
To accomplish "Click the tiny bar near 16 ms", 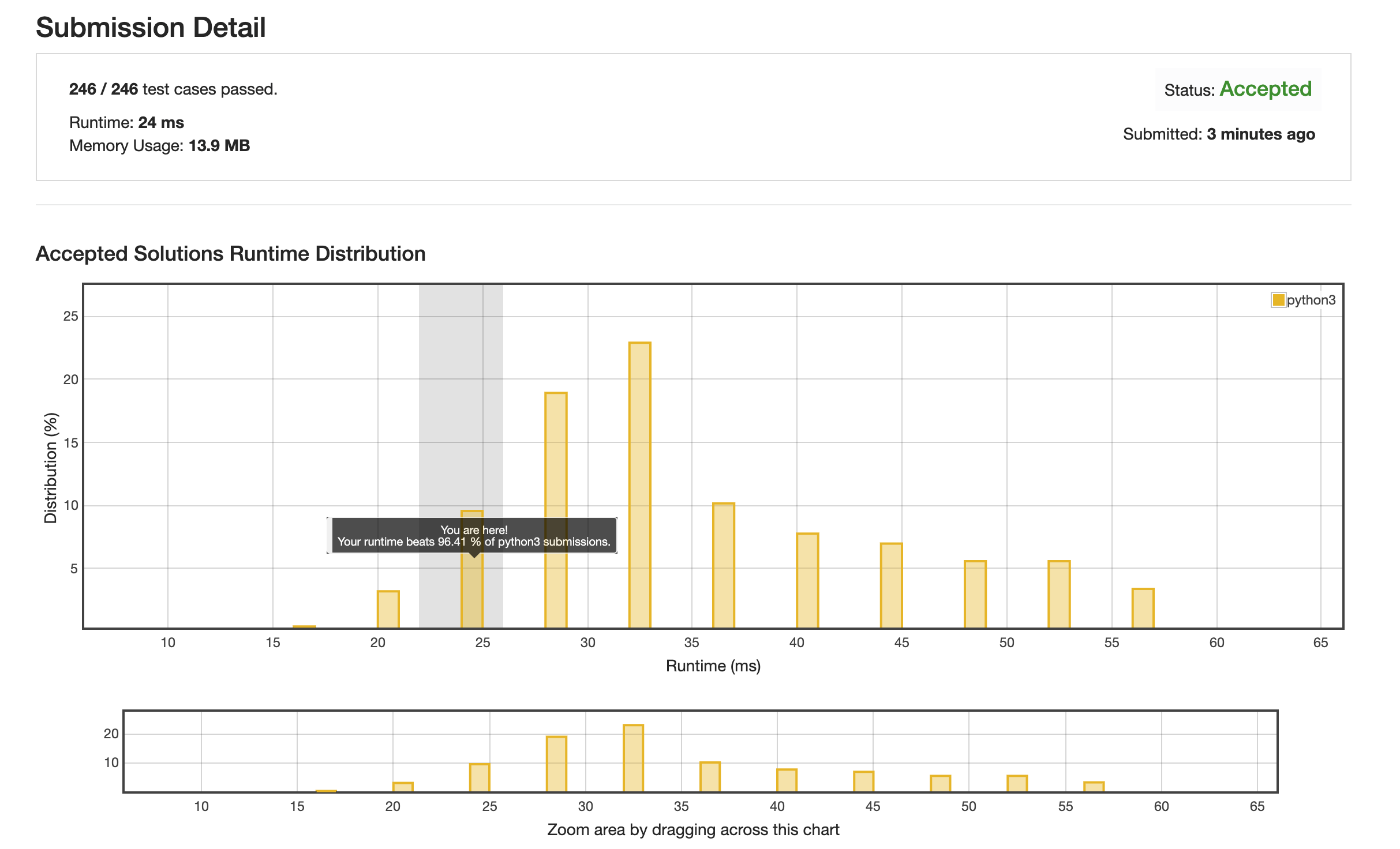I will coord(304,626).
